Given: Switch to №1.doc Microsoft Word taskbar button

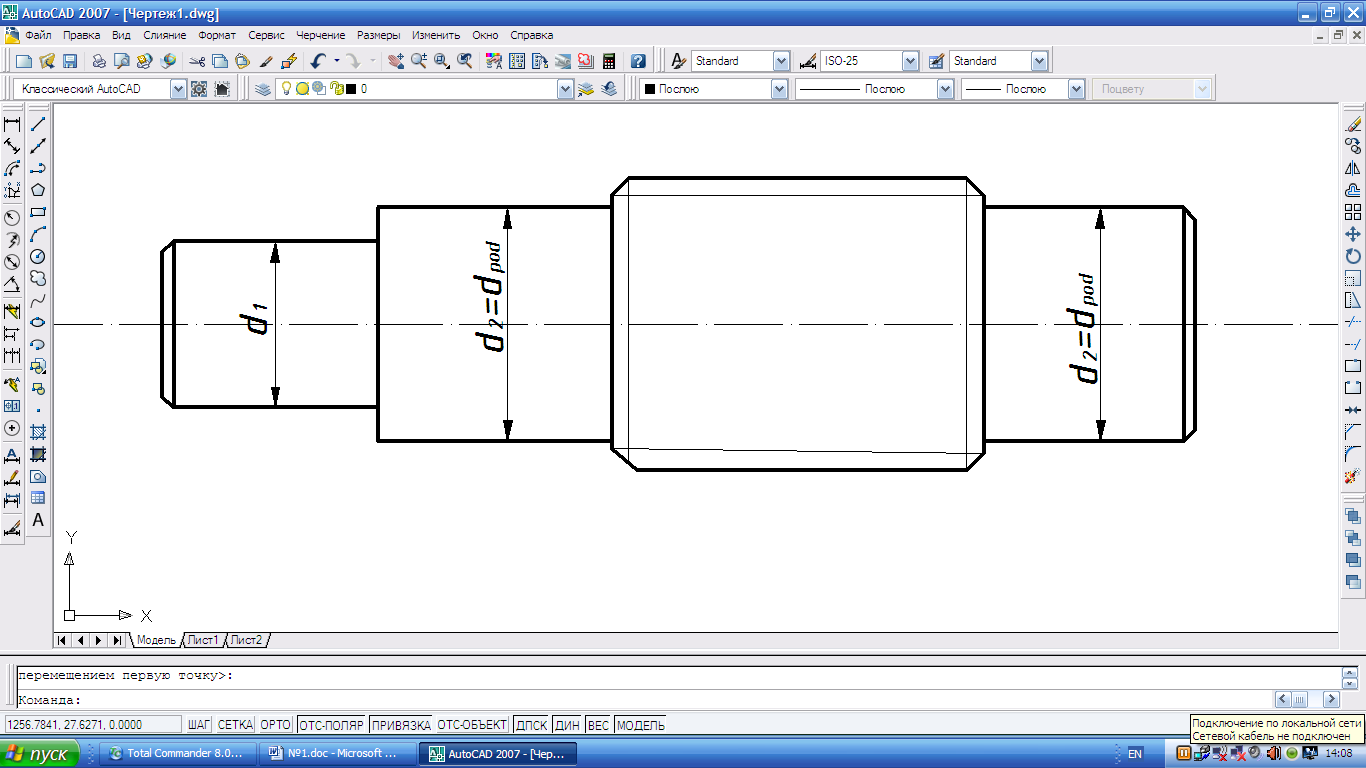Looking at the screenshot, I should [336, 754].
